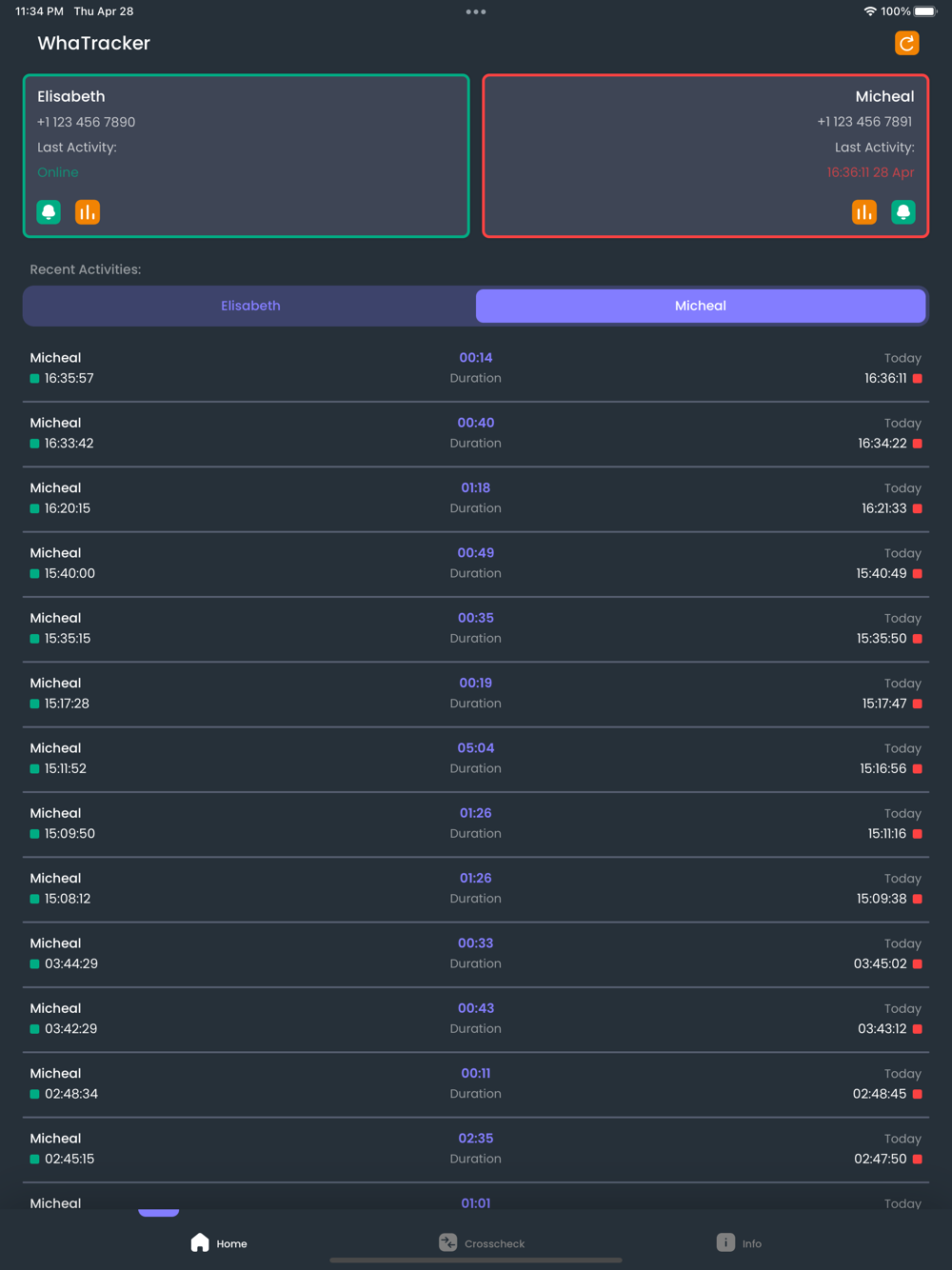Open Micheal's orange statistics chart icon

[864, 212]
